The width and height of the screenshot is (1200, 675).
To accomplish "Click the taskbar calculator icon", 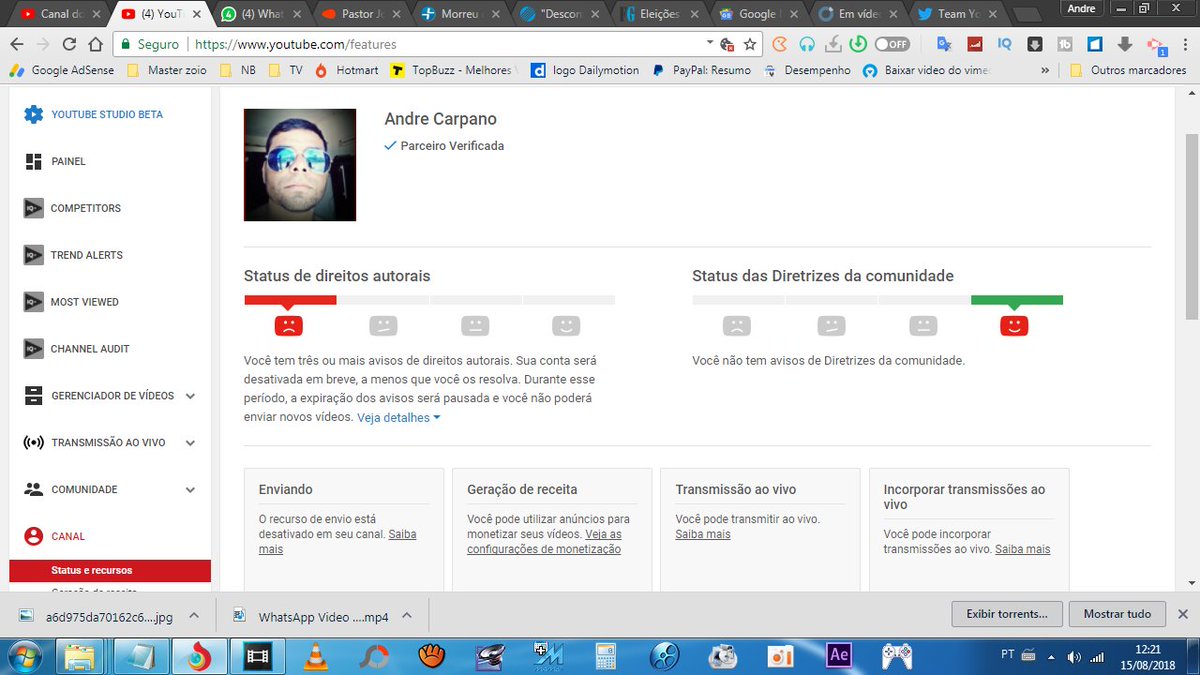I will tap(605, 656).
